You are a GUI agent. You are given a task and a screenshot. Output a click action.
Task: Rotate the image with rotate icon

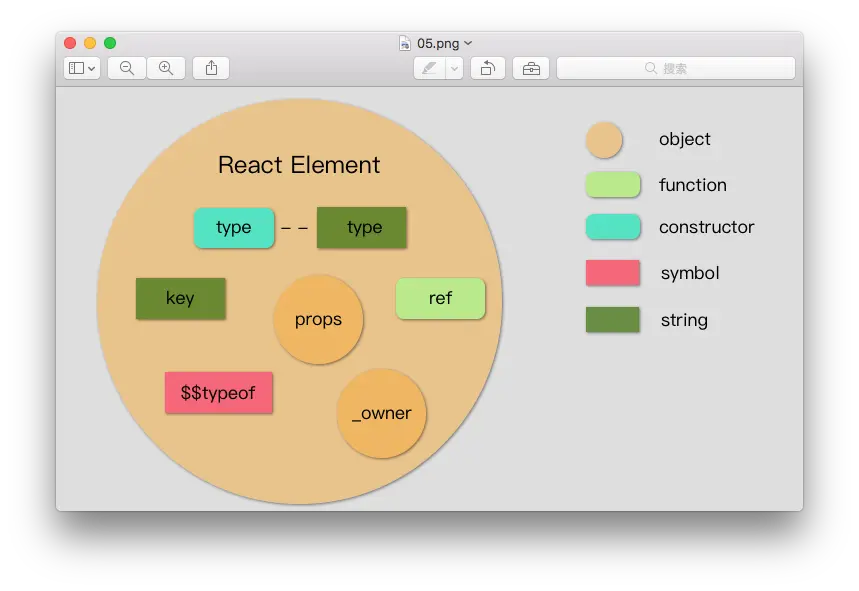pyautogui.click(x=488, y=68)
